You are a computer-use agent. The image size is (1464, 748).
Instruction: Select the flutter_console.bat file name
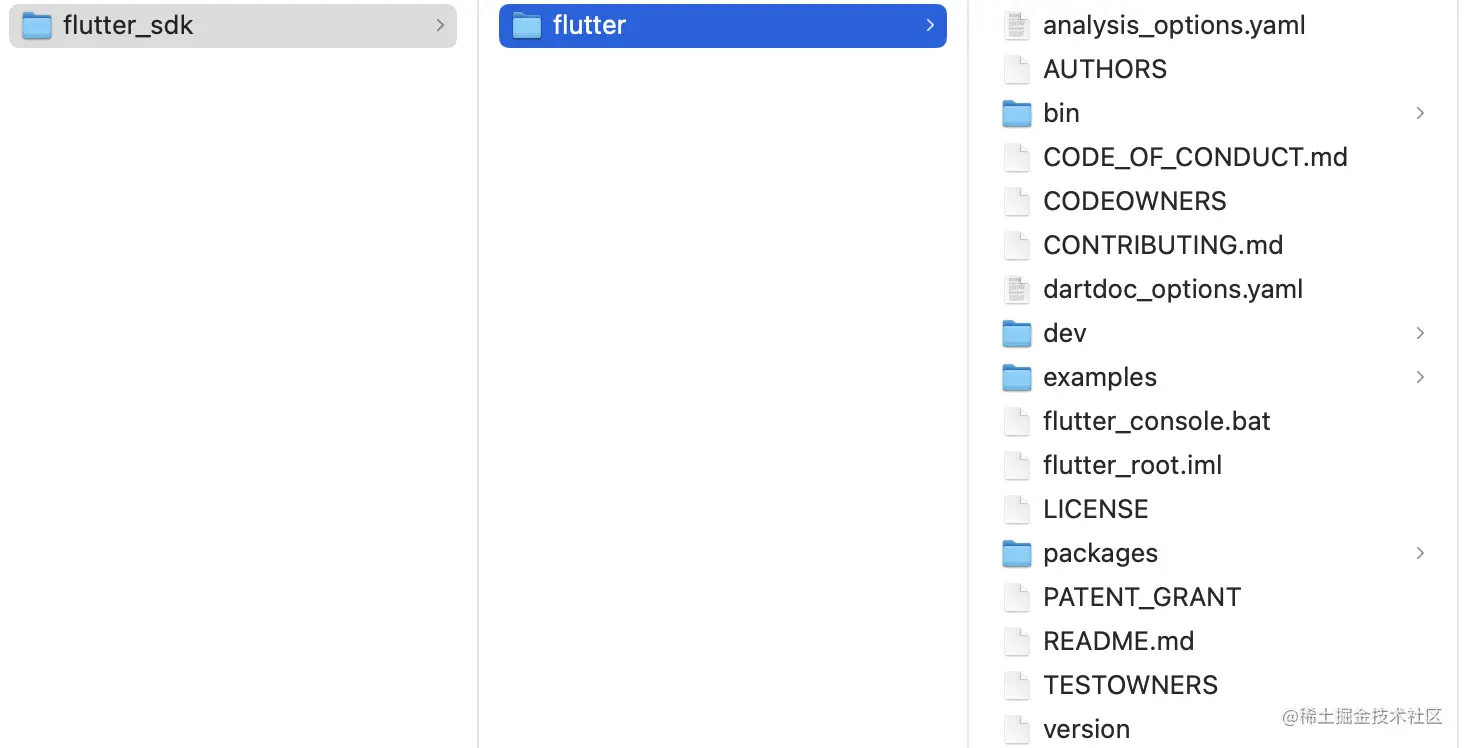tap(1156, 422)
